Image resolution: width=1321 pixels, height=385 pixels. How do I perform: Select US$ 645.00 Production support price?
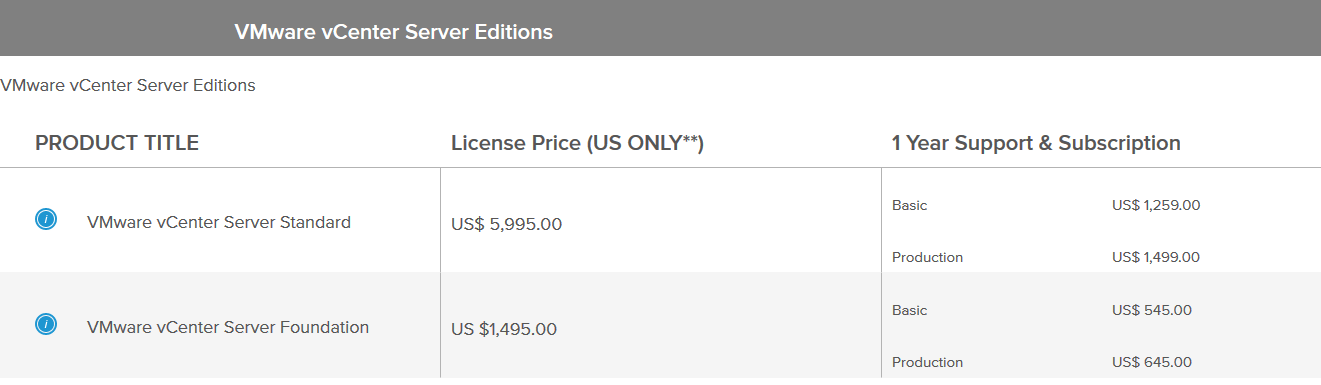[x=1152, y=362]
